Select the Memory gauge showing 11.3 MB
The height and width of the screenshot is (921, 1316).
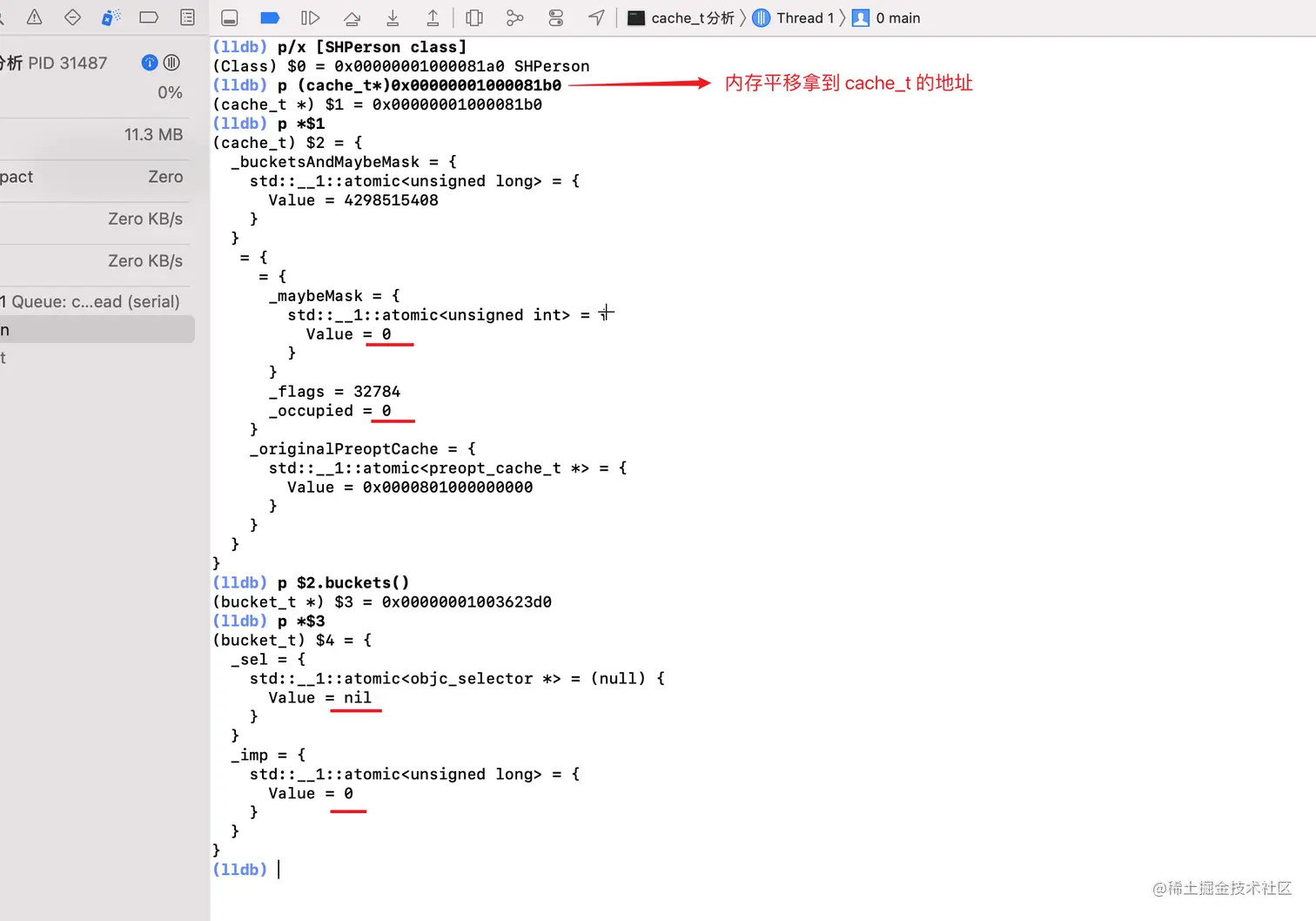tap(94, 135)
